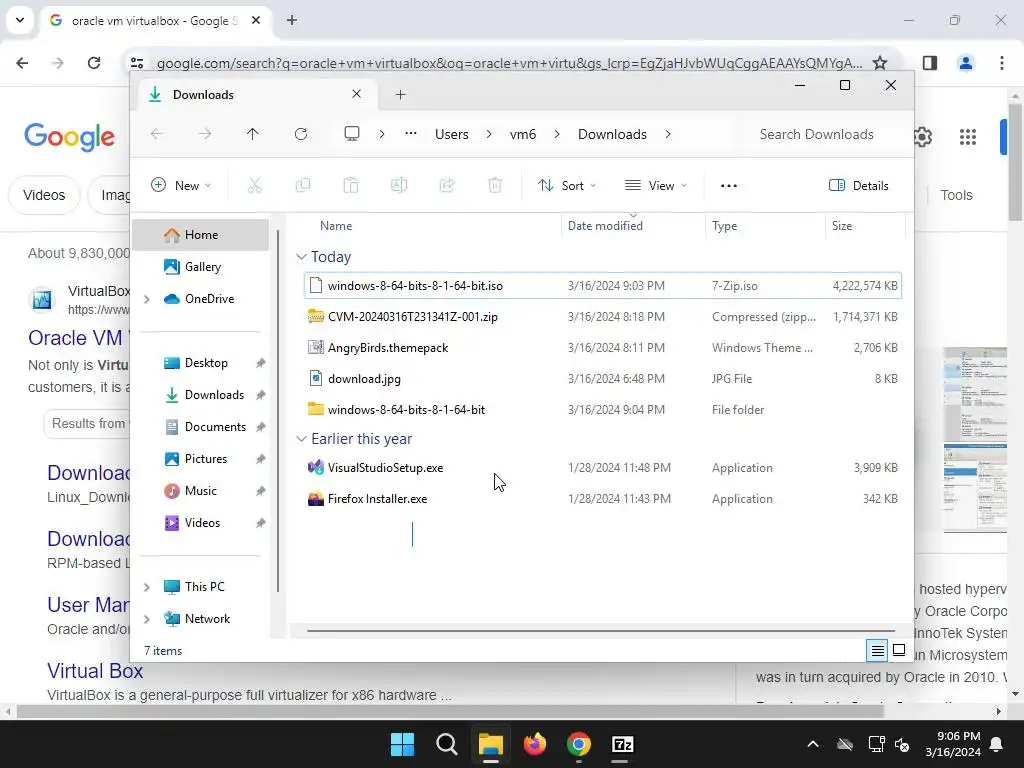Select VisualStudioSetup.exe file
Image resolution: width=1024 pixels, height=768 pixels.
[x=602, y=468]
